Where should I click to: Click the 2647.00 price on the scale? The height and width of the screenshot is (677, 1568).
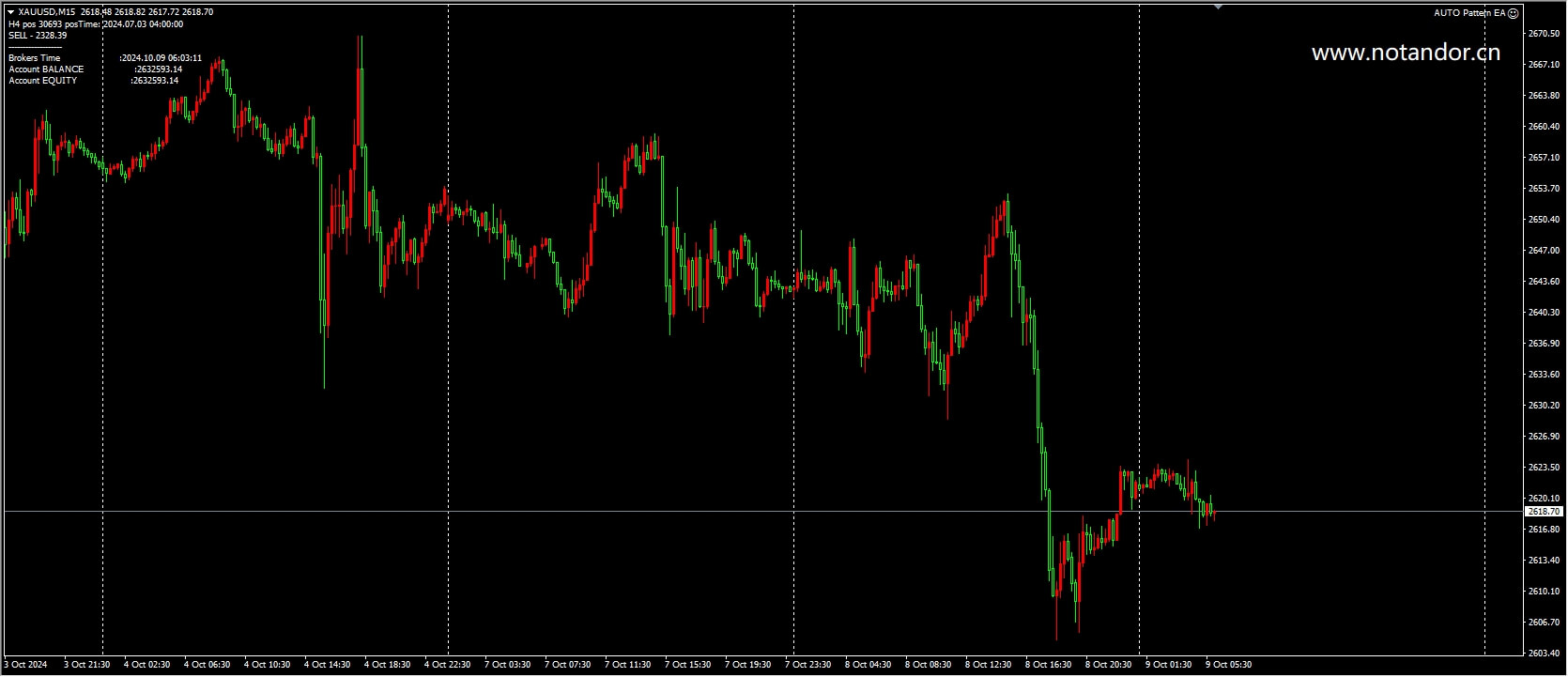point(1545,251)
